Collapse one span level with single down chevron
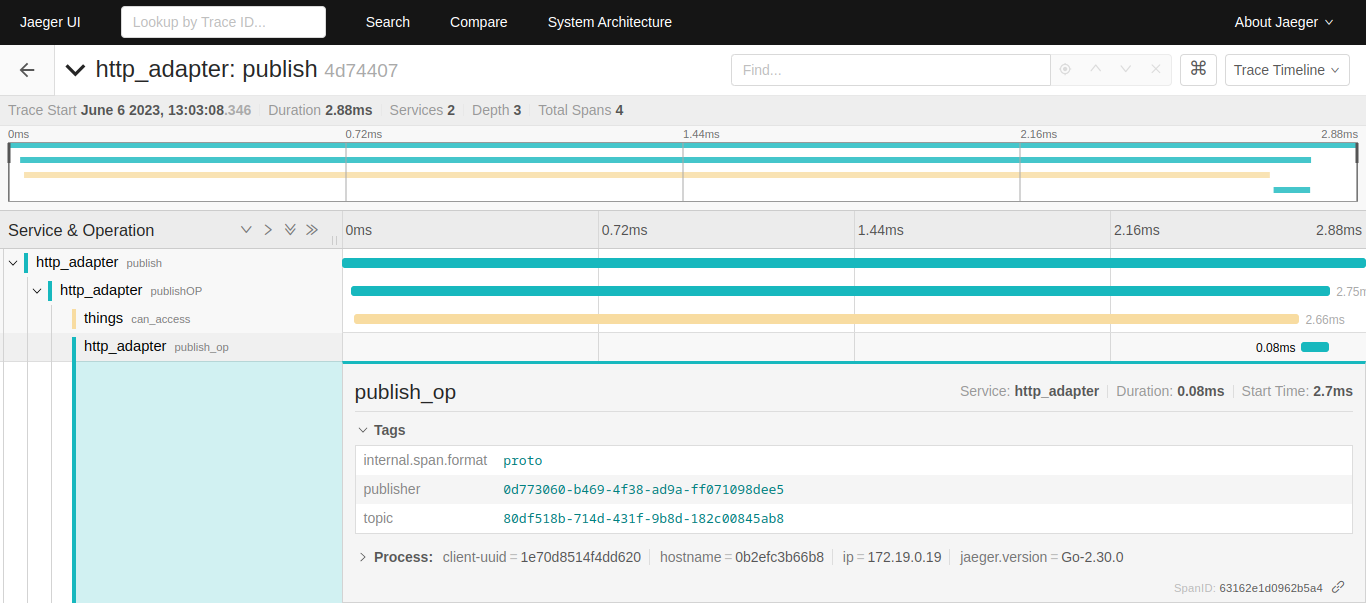Viewport: 1366px width, 603px height. coord(246,229)
